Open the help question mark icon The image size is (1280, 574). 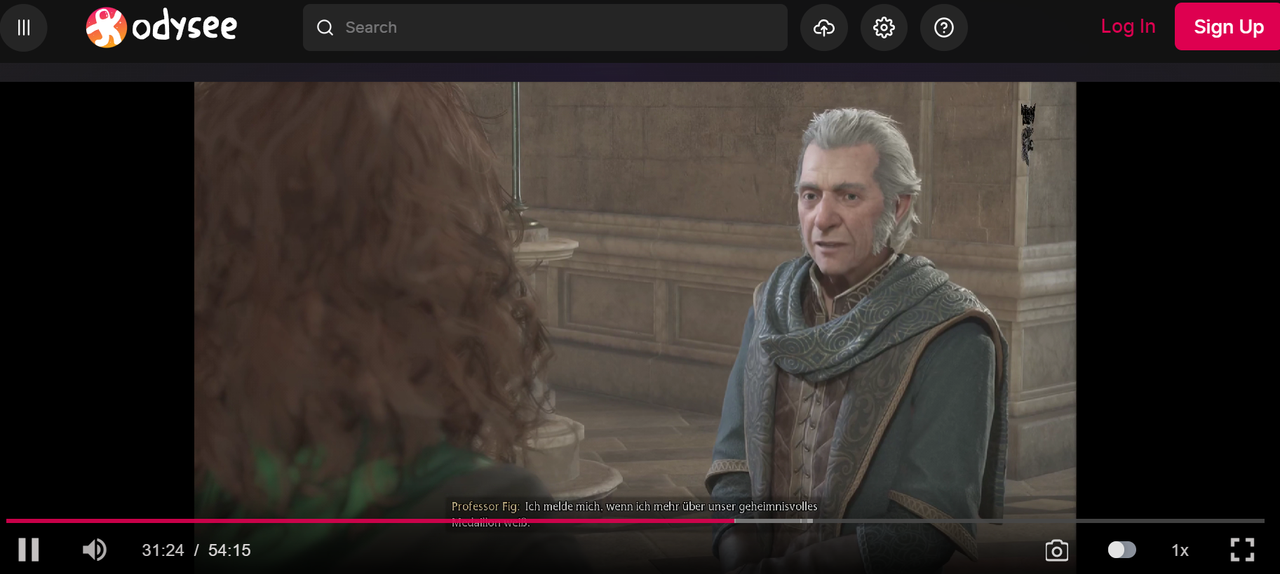pyautogui.click(x=944, y=27)
